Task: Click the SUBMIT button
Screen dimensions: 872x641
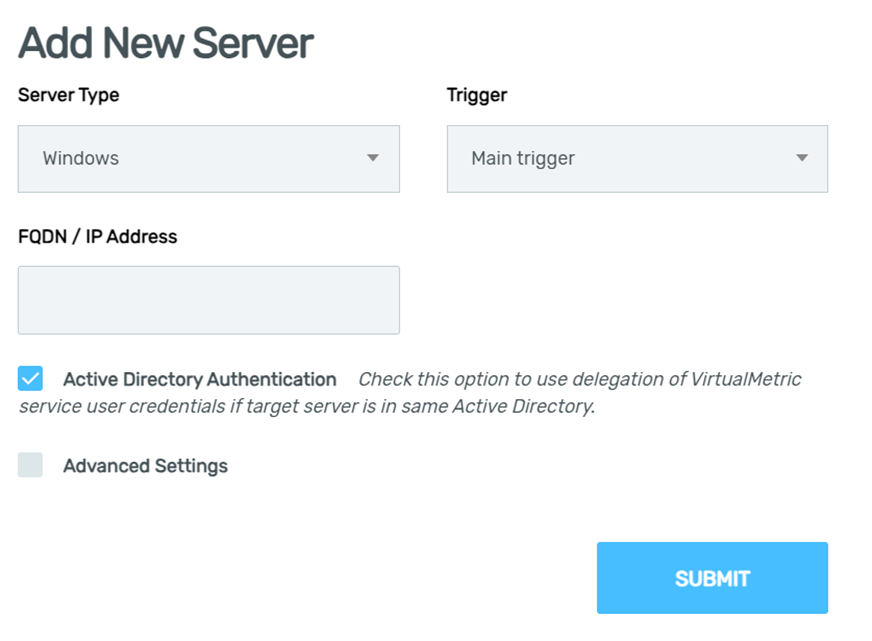Action: [712, 578]
